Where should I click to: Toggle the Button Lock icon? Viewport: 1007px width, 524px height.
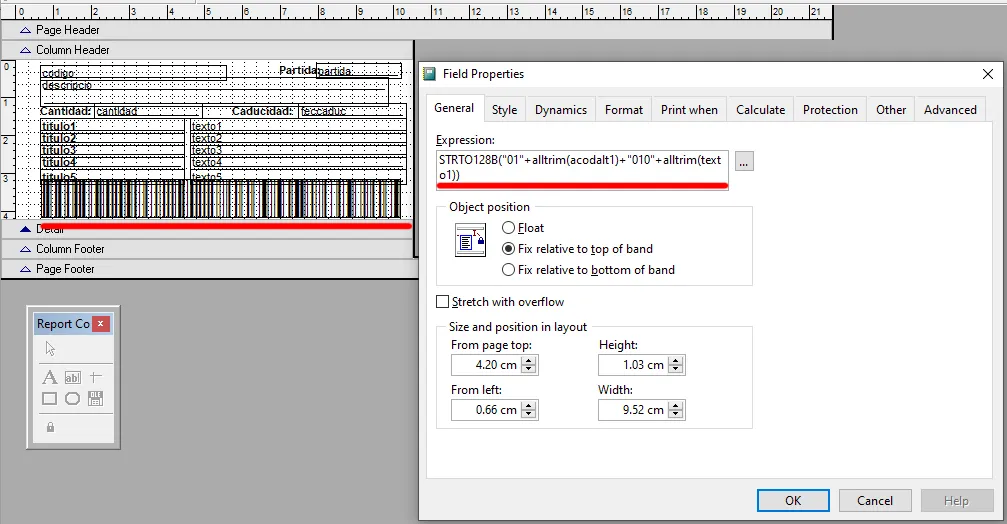coord(50,427)
